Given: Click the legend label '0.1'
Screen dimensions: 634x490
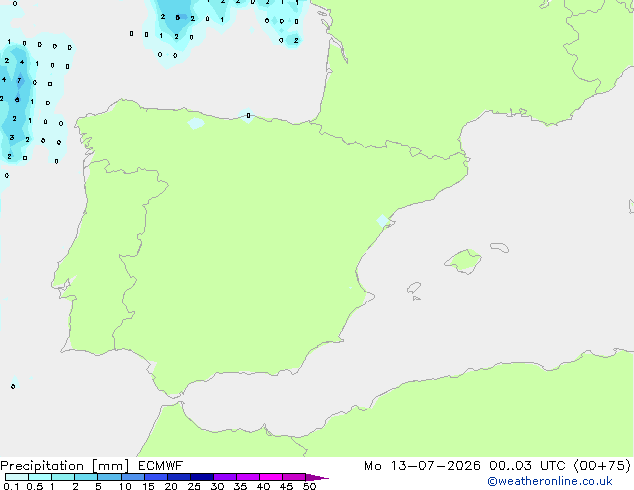Looking at the screenshot, I should 11,486.
